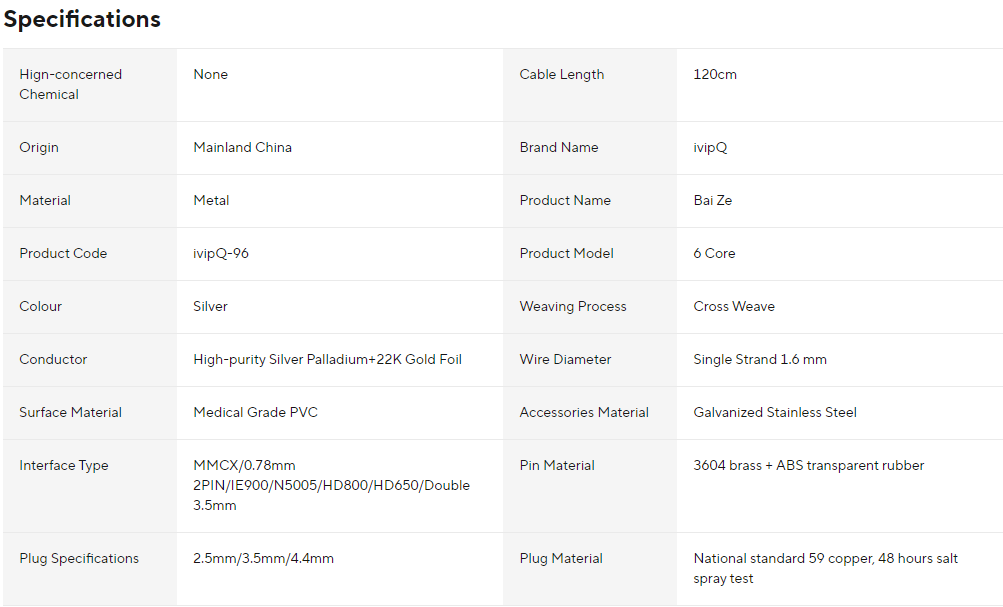The height and width of the screenshot is (607, 1003).
Task: Click the Product Model value 6 Core
Action: pyautogui.click(x=714, y=253)
